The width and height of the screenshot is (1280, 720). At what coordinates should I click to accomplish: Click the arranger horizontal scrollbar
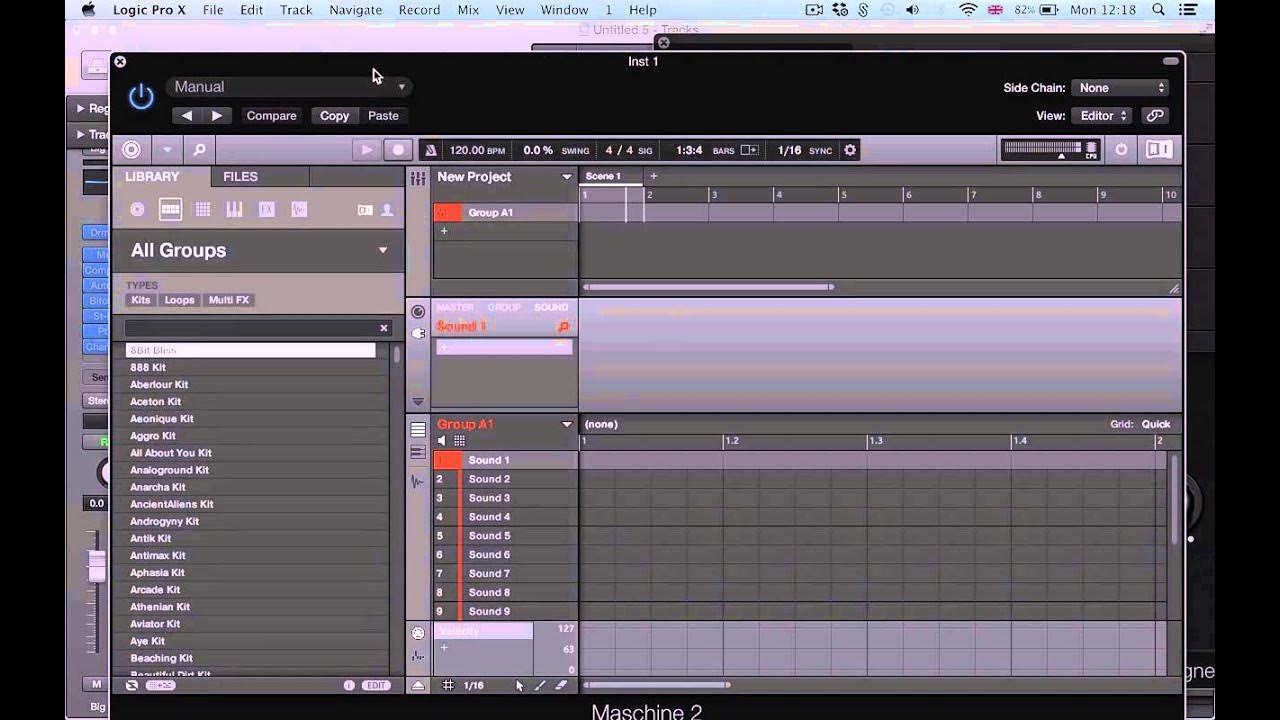pyautogui.click(x=708, y=287)
